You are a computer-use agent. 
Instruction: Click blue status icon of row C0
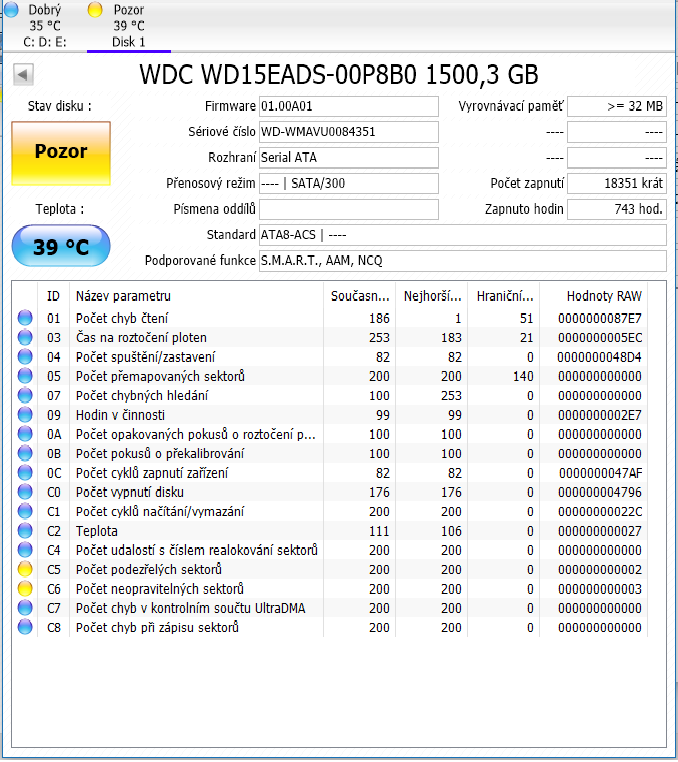pos(25,492)
